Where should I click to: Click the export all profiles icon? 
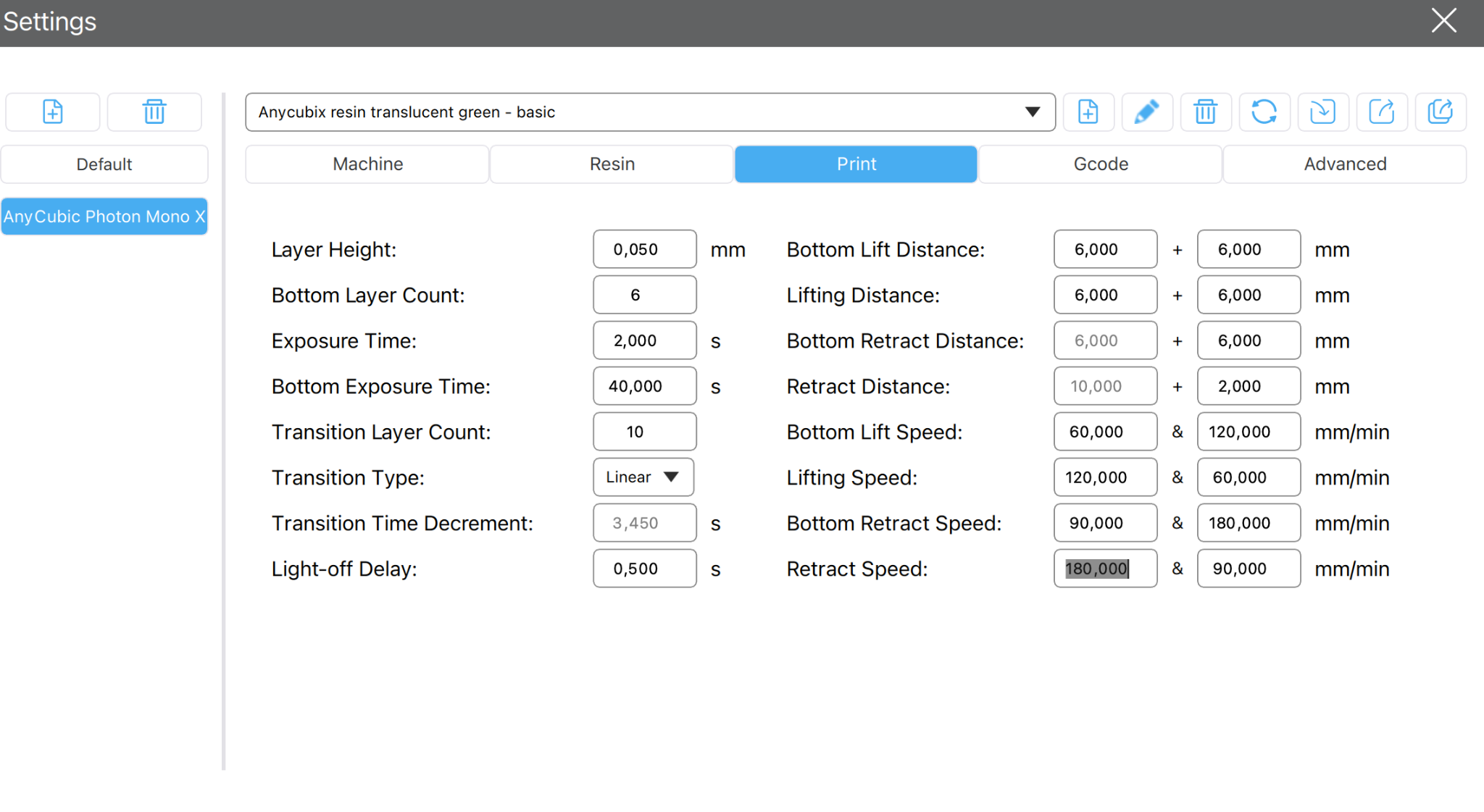pyautogui.click(x=1441, y=112)
